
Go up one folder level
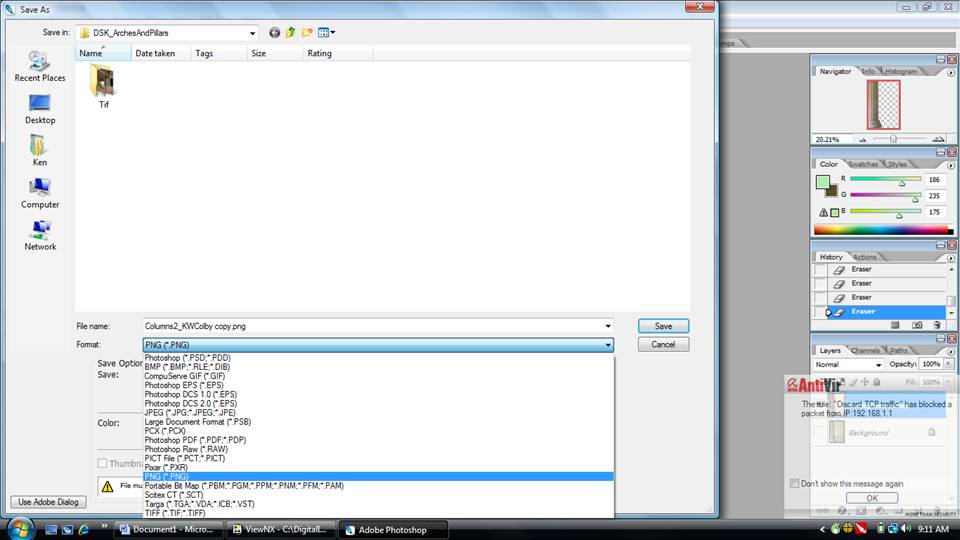coord(290,32)
